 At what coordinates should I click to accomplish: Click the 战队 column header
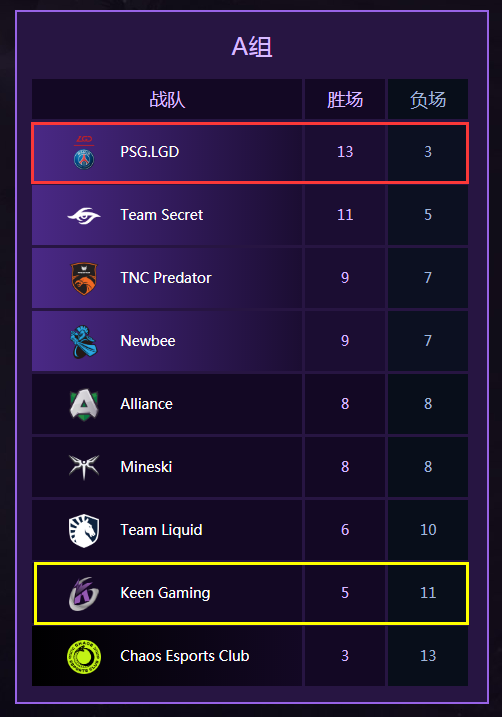pyautogui.click(x=167, y=99)
